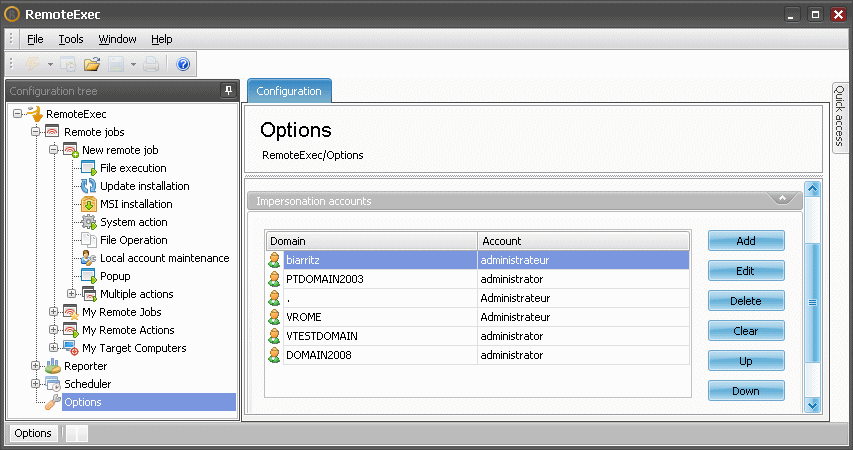Screen dimensions: 853x450
Task: Collapse the New remote job node
Action: point(54,150)
